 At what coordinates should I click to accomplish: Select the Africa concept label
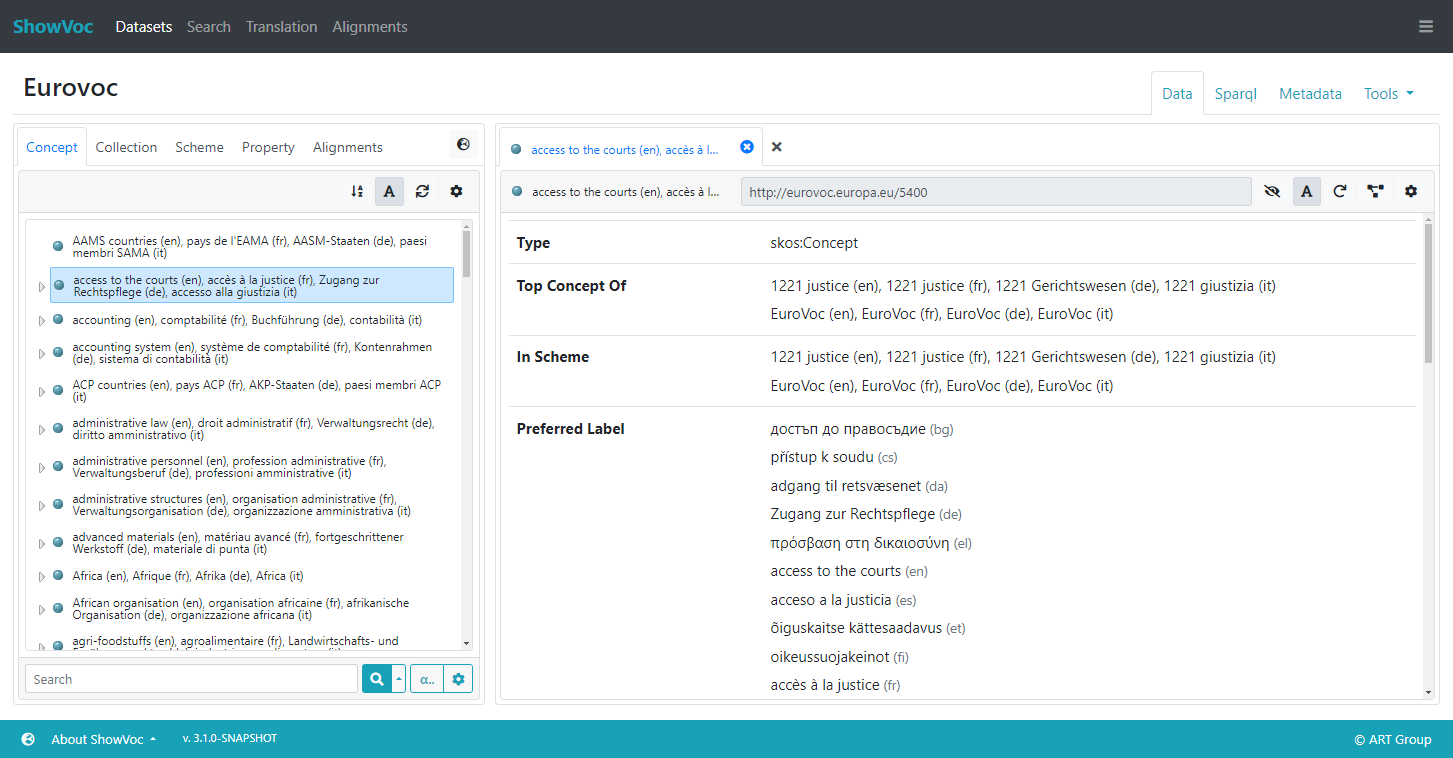[x=188, y=576]
